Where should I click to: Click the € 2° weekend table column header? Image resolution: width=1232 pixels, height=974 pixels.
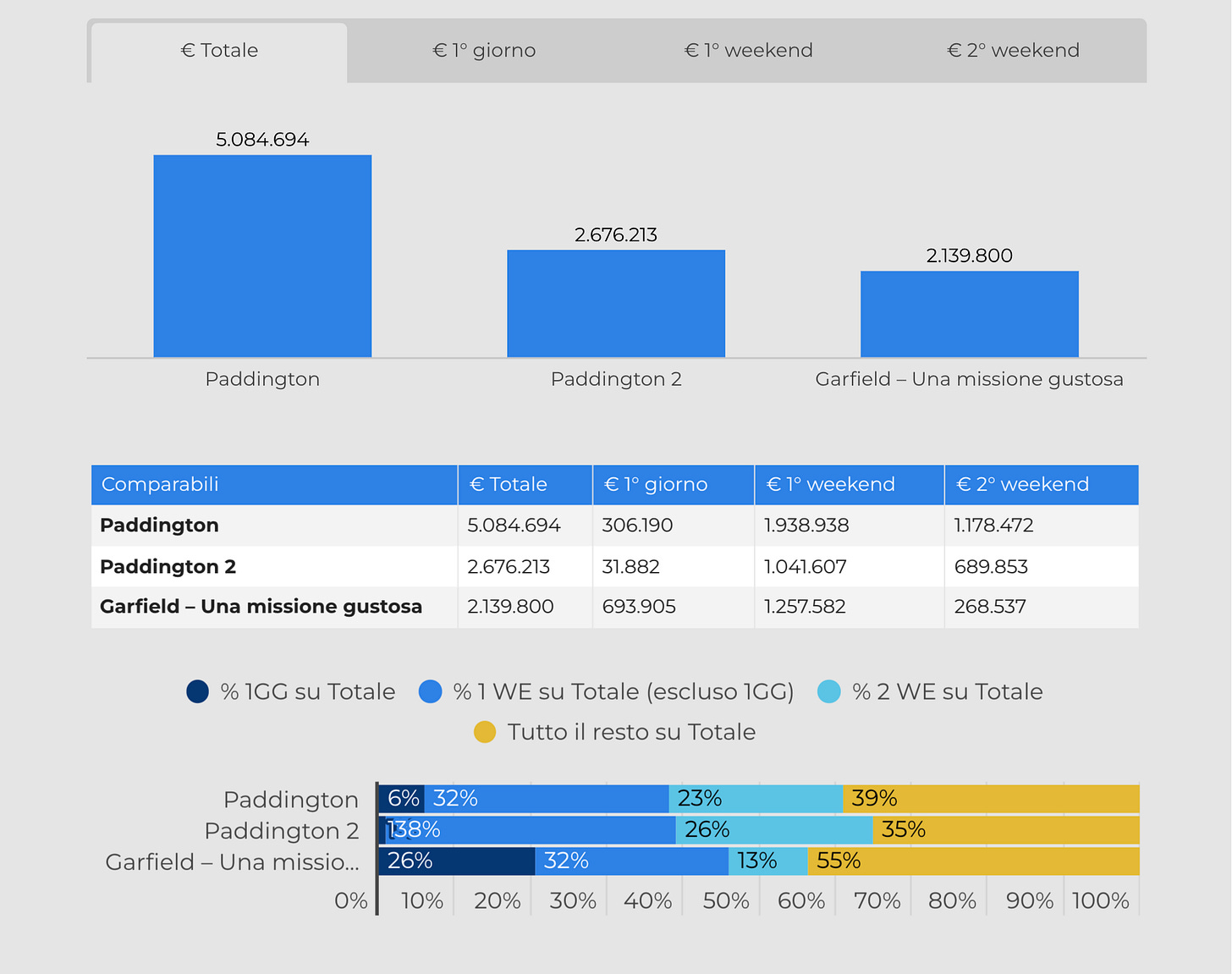tap(1042, 484)
